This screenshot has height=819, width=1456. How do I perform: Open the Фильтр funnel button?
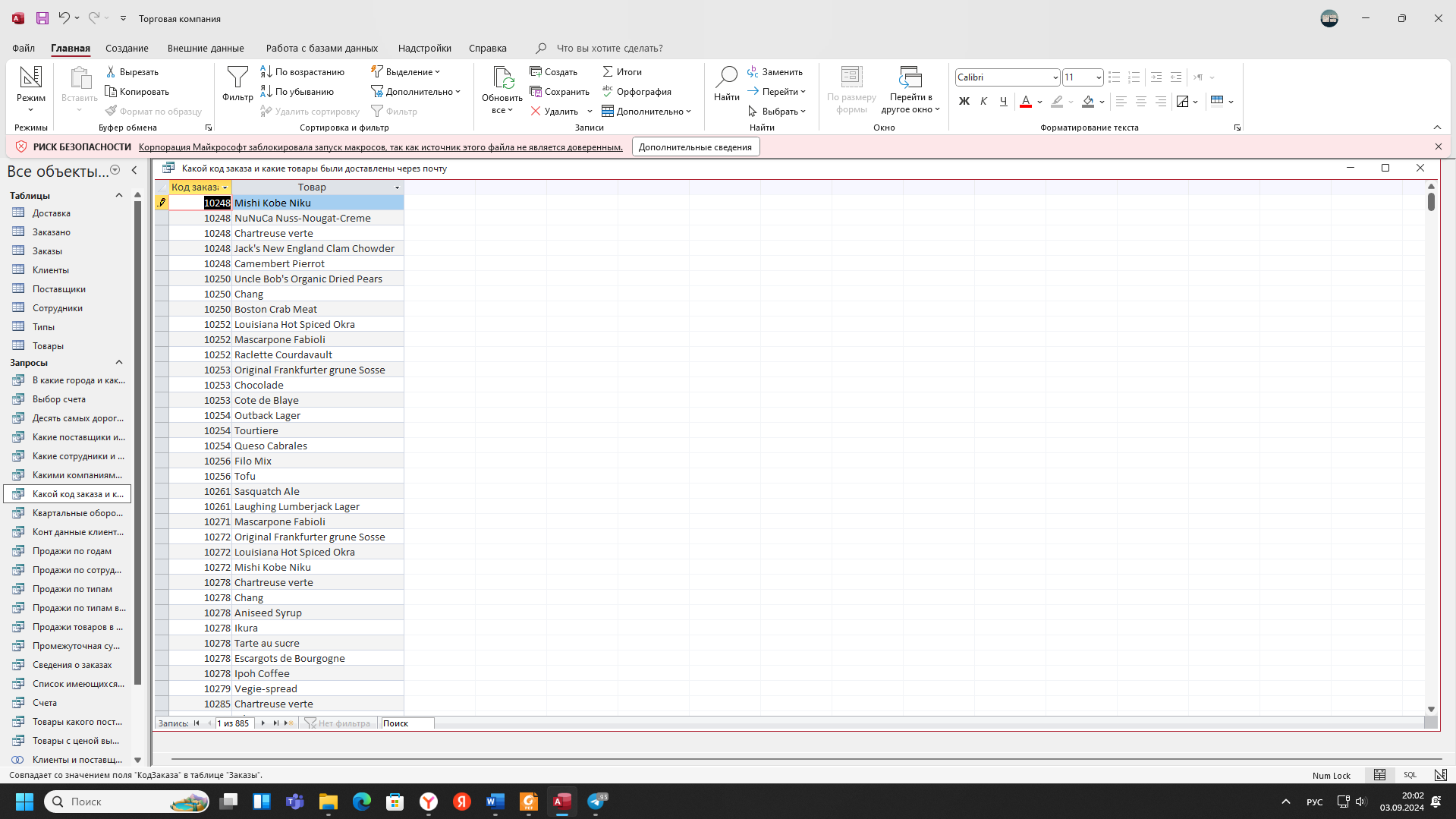coord(237,83)
